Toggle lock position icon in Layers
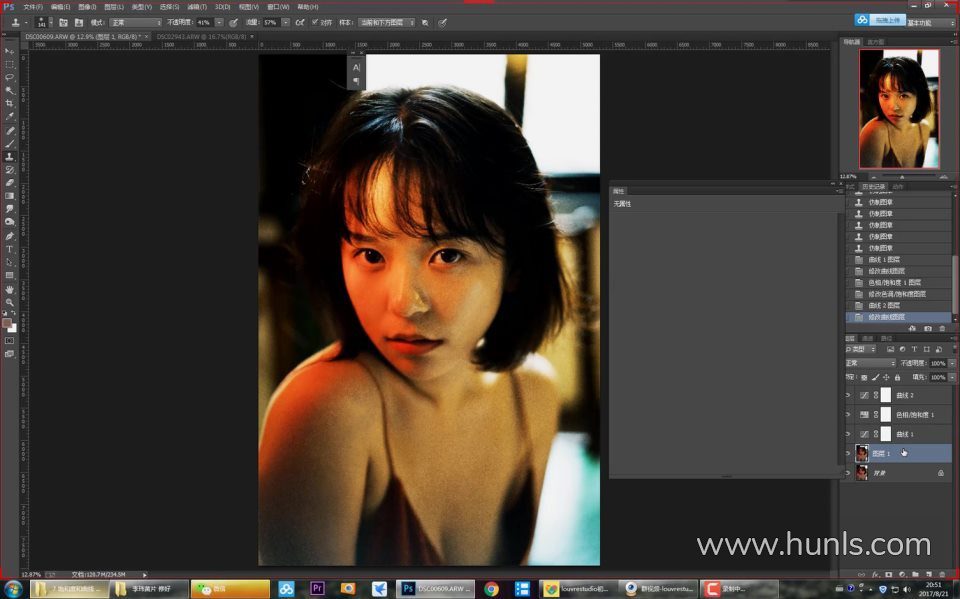960x599 pixels. click(x=886, y=378)
